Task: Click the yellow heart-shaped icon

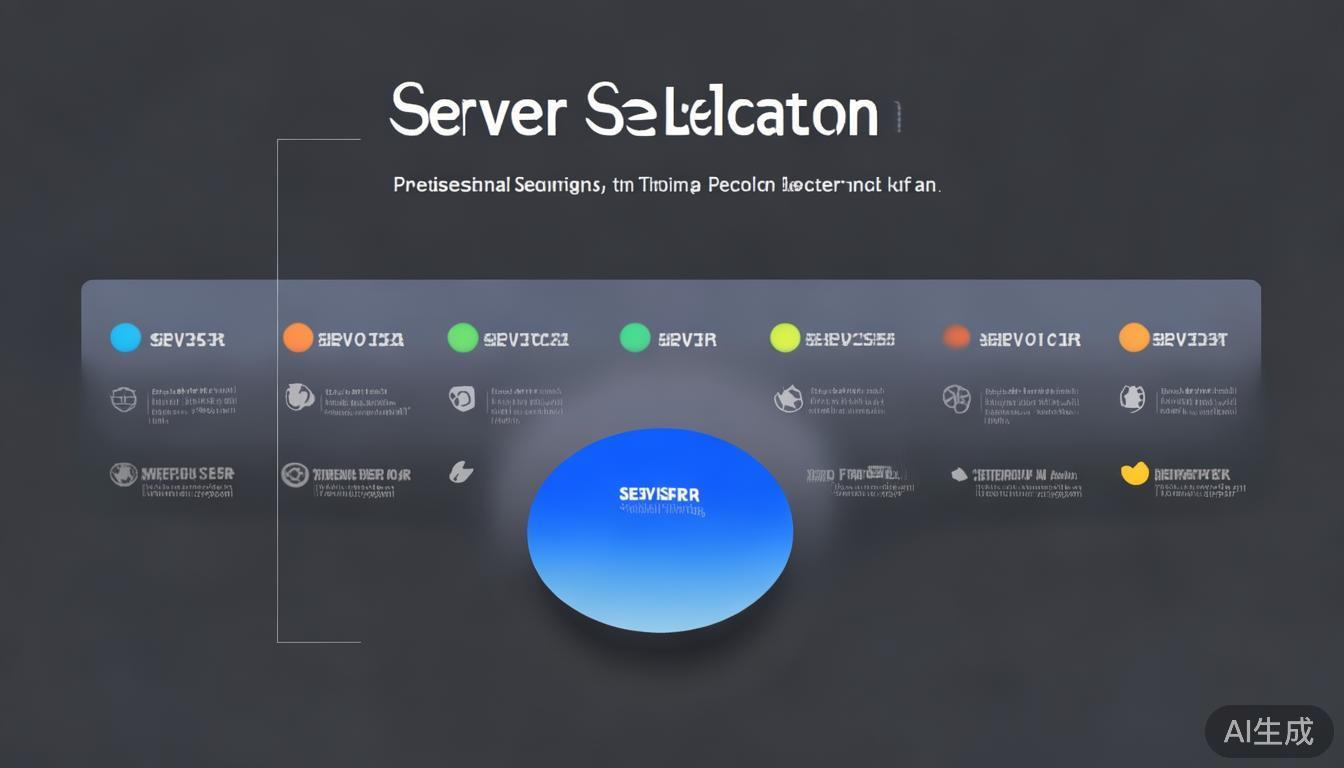Action: pyautogui.click(x=1134, y=473)
